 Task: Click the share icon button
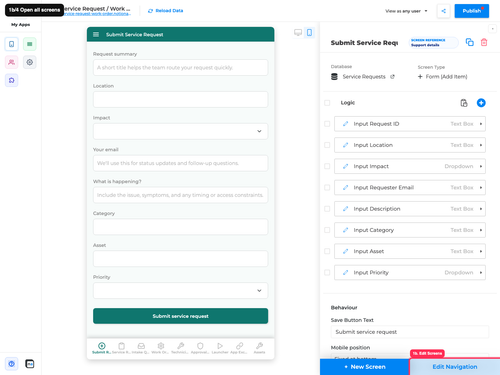pyautogui.click(x=443, y=11)
